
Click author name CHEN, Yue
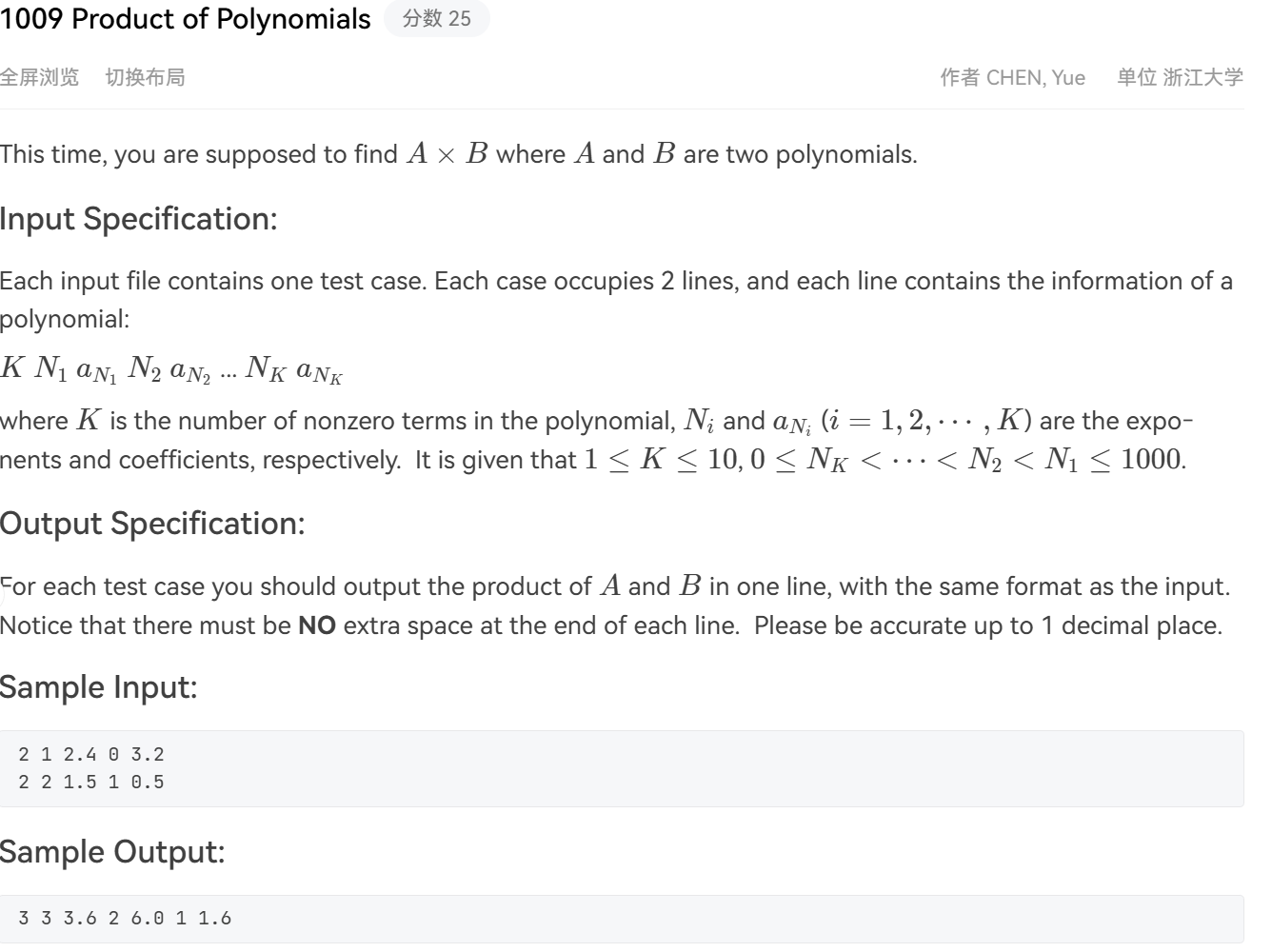1036,77
